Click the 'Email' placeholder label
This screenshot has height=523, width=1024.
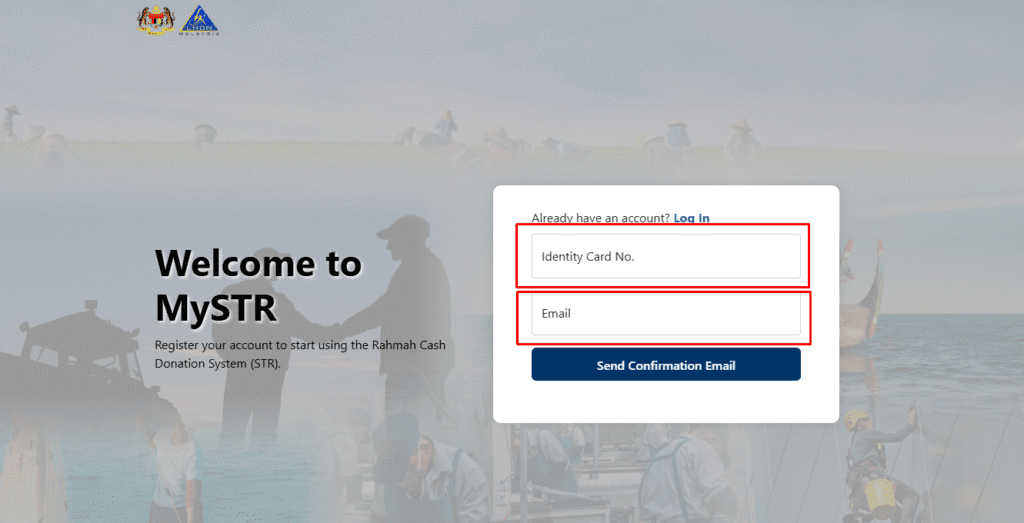pyautogui.click(x=556, y=313)
